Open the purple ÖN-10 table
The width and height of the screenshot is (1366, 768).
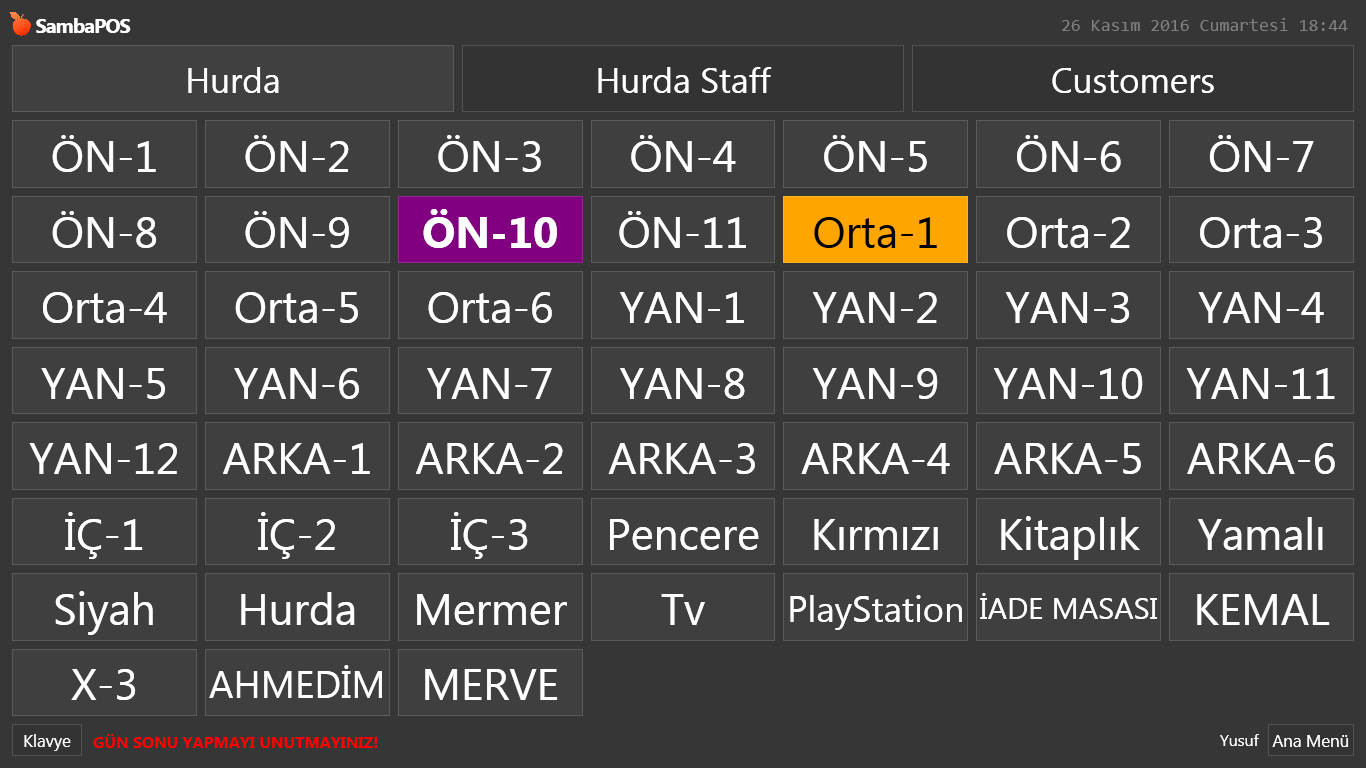point(490,231)
